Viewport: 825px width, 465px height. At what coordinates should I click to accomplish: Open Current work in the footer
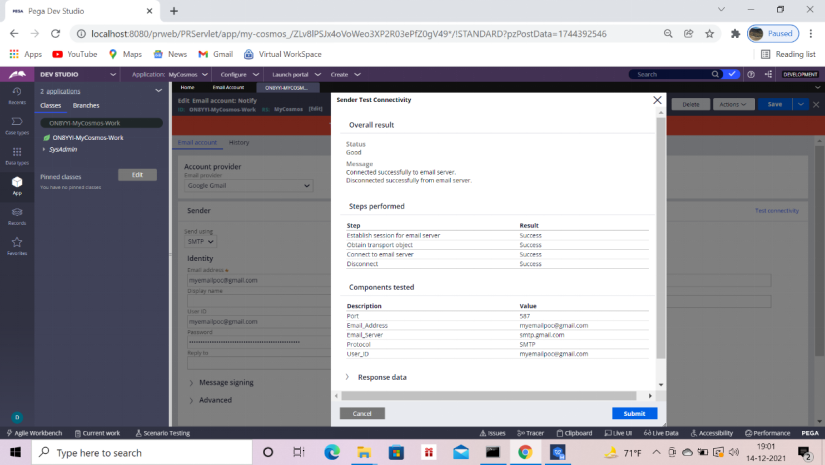coord(97,433)
